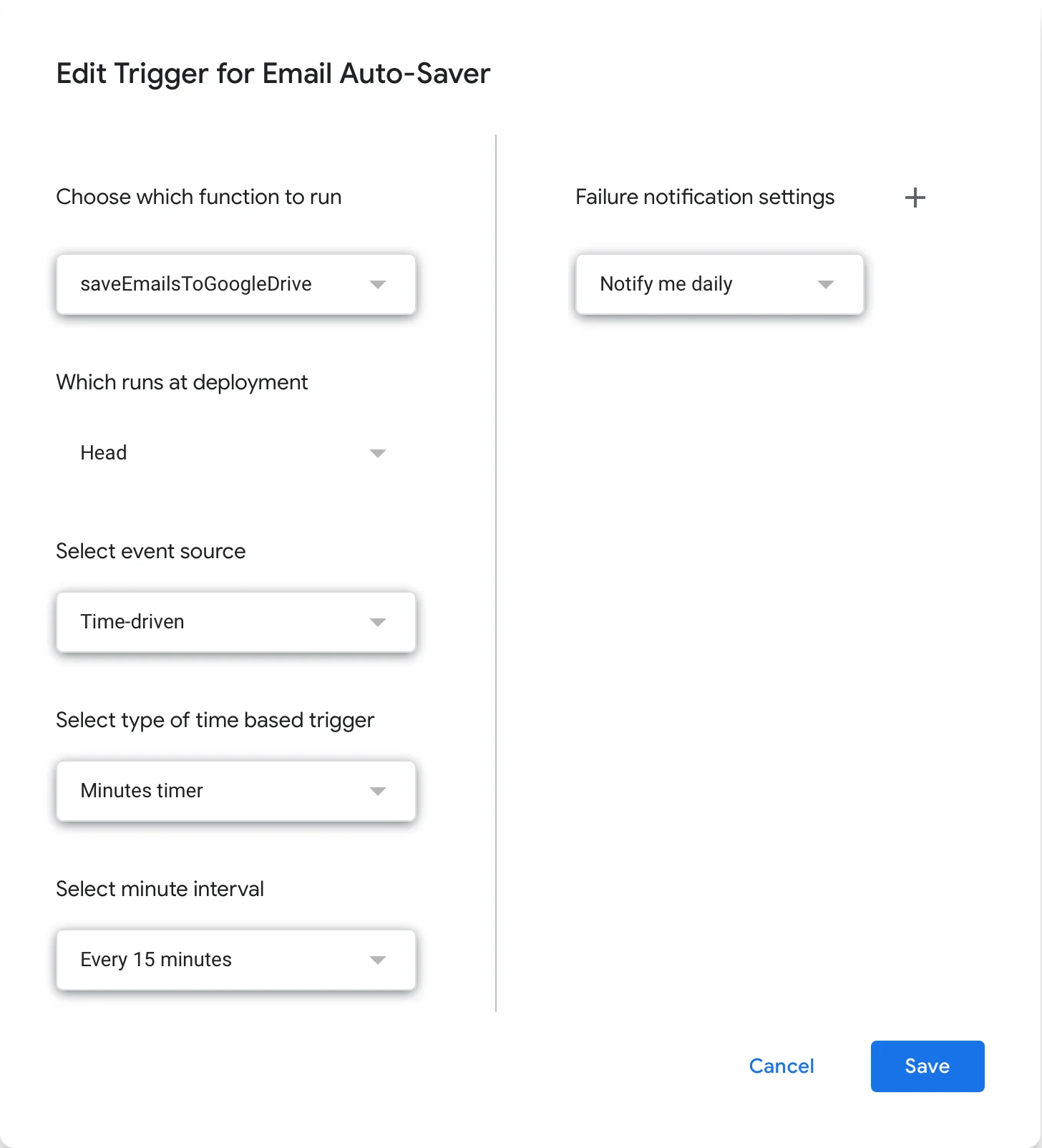
Task: Open the Time-driven event source selector
Action: click(x=215, y=622)
